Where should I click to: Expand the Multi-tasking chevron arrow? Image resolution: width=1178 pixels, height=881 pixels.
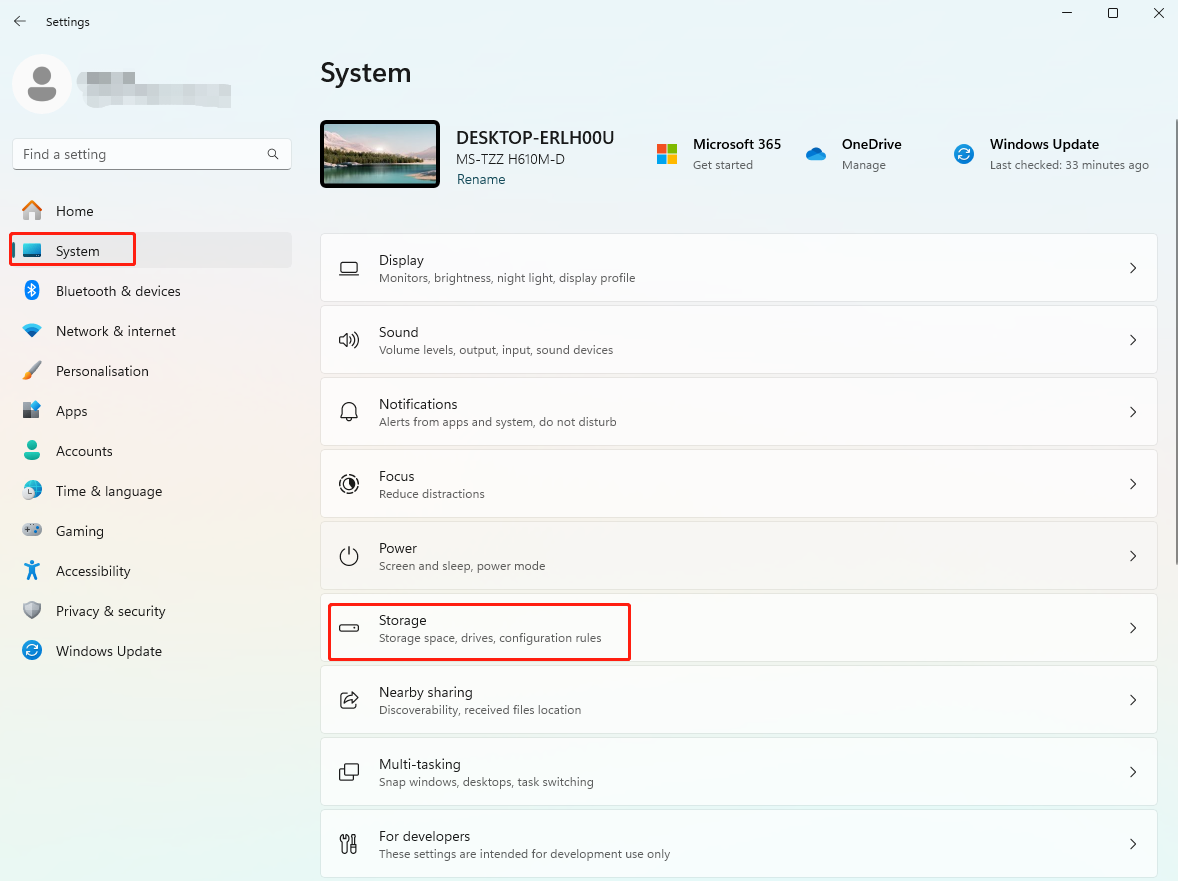[x=1133, y=772]
